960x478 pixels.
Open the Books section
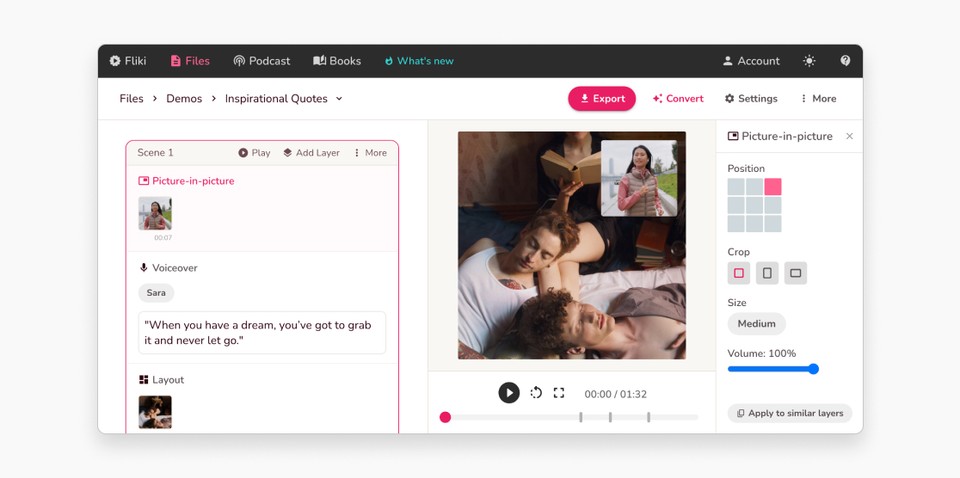(x=337, y=61)
